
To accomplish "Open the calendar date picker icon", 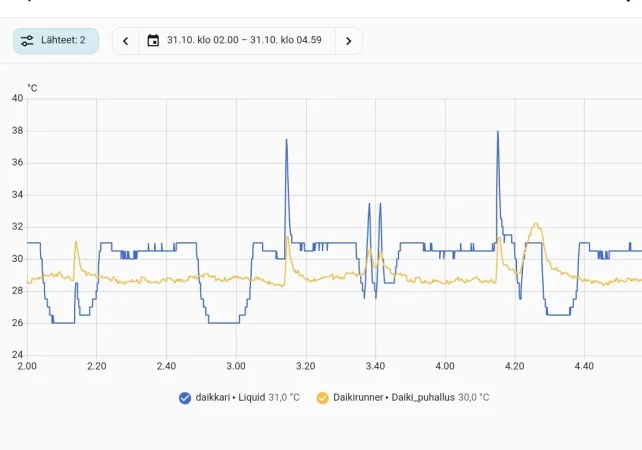I will (153, 41).
